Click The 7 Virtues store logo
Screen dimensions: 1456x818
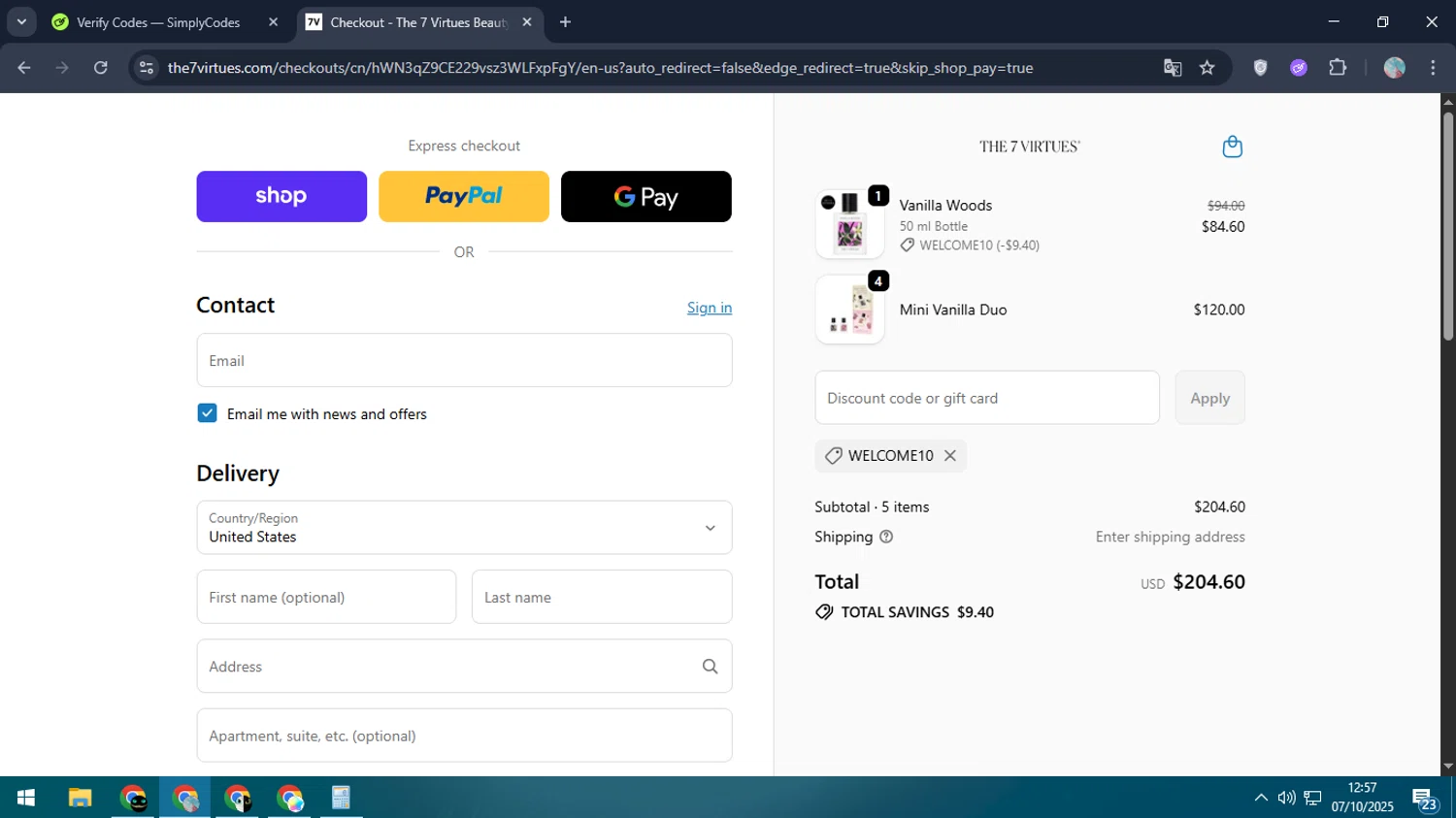click(1030, 147)
